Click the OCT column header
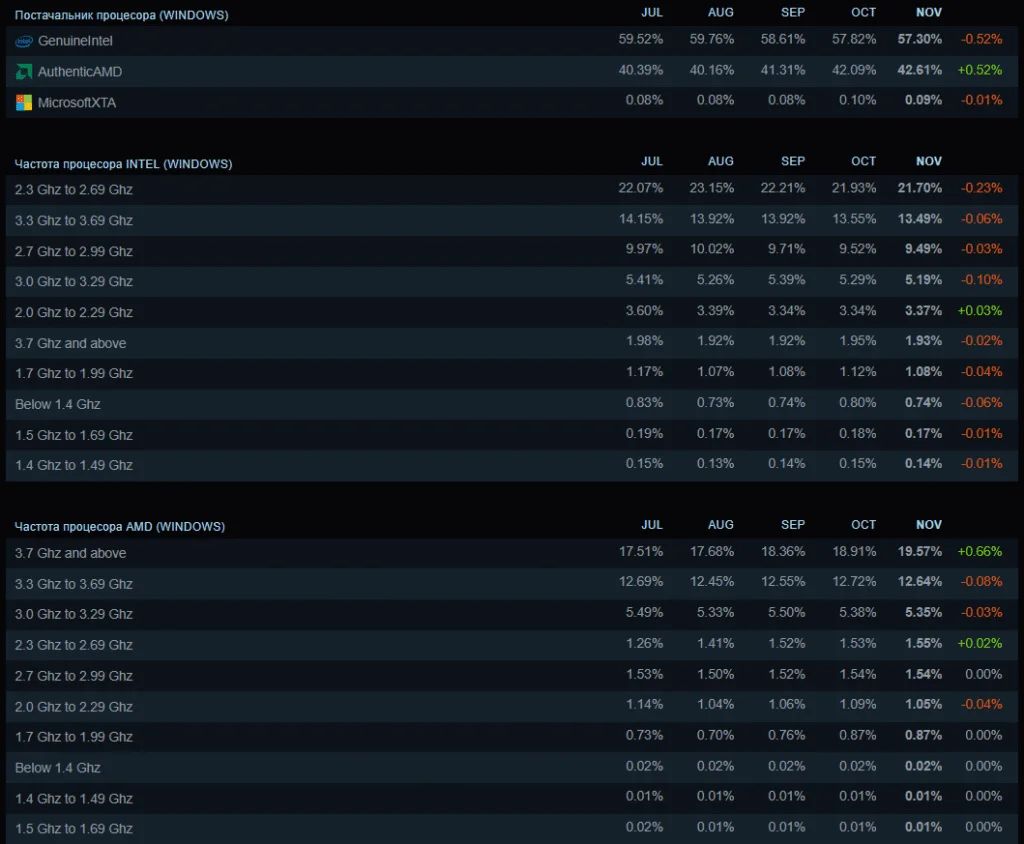Image resolution: width=1024 pixels, height=844 pixels. coord(863,12)
